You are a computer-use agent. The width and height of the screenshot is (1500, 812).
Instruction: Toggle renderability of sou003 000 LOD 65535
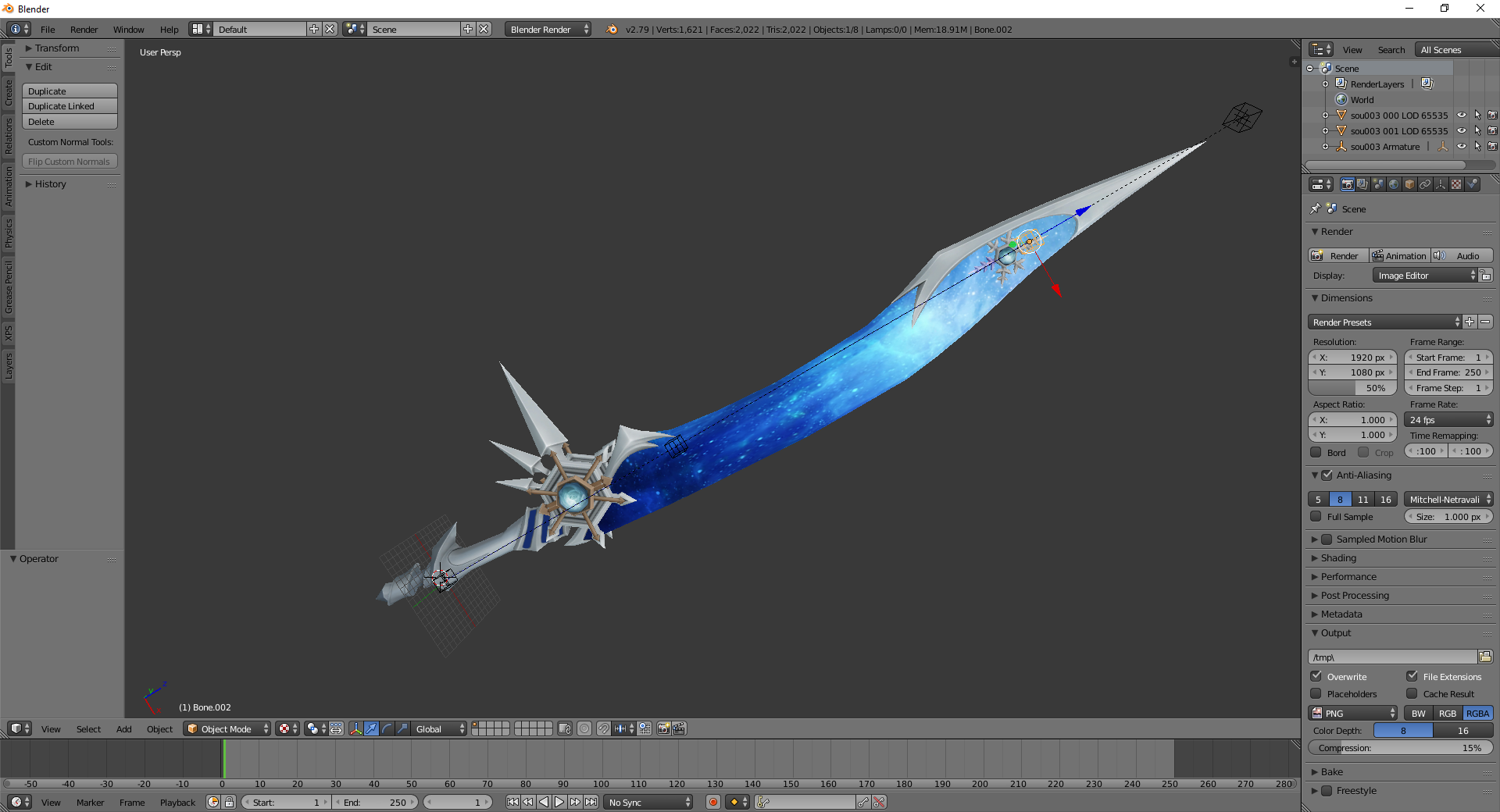(x=1492, y=115)
